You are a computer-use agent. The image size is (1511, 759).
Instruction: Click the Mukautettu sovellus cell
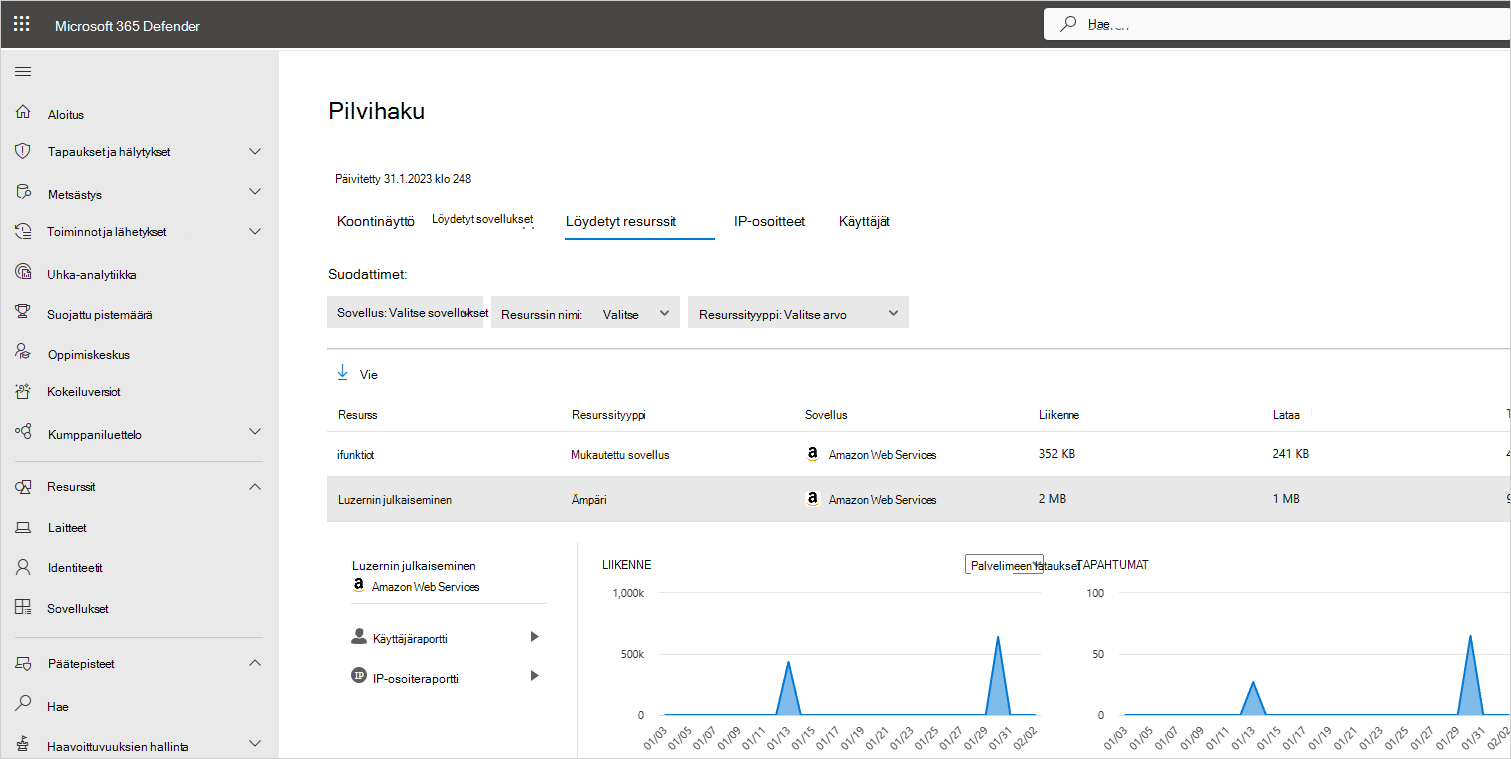coord(620,454)
